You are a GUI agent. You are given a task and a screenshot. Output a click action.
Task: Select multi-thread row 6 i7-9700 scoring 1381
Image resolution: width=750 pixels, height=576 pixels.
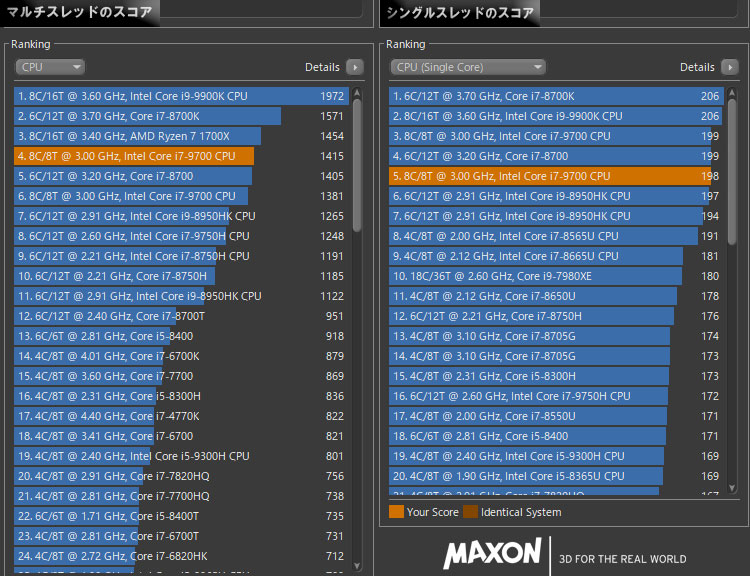point(181,196)
